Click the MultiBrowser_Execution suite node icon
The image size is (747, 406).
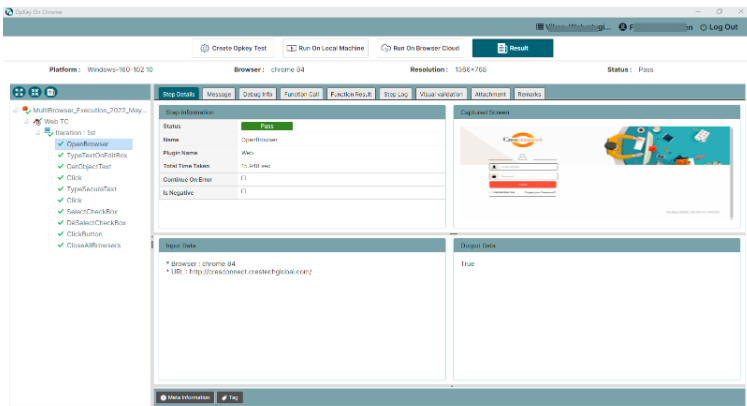(26, 110)
